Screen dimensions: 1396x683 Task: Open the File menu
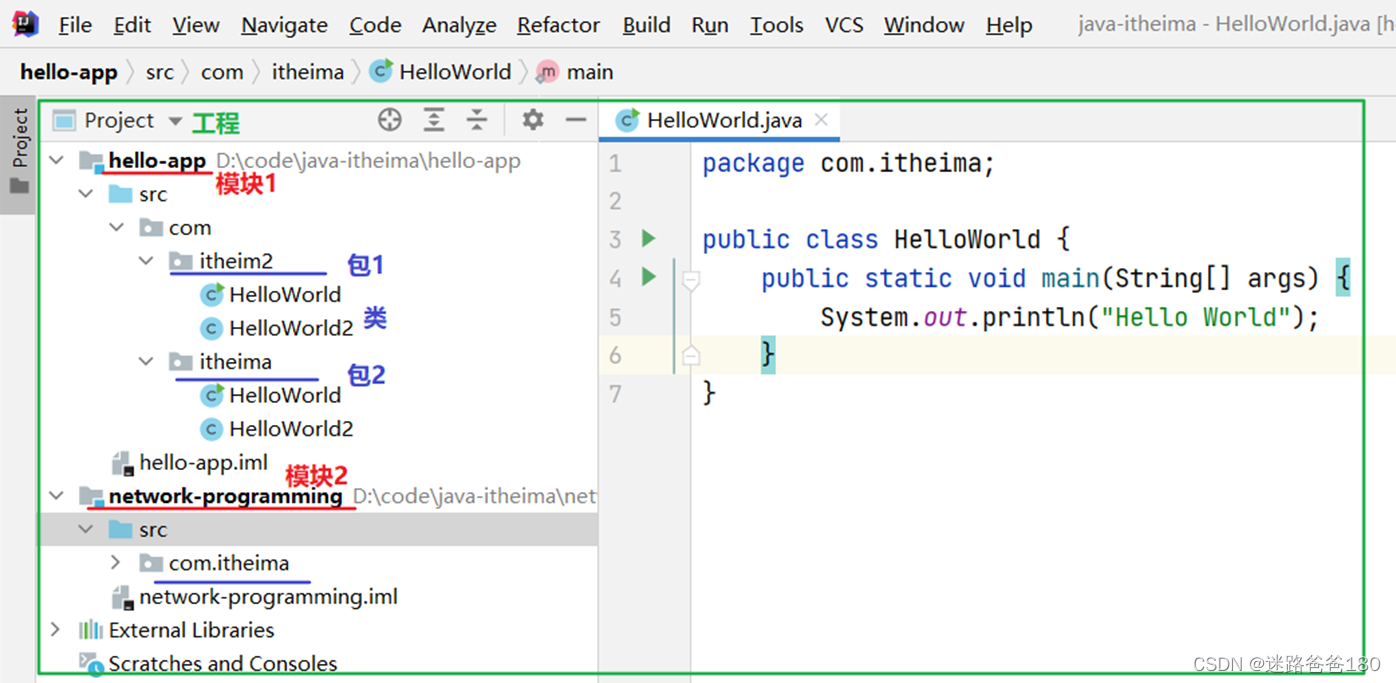click(75, 25)
